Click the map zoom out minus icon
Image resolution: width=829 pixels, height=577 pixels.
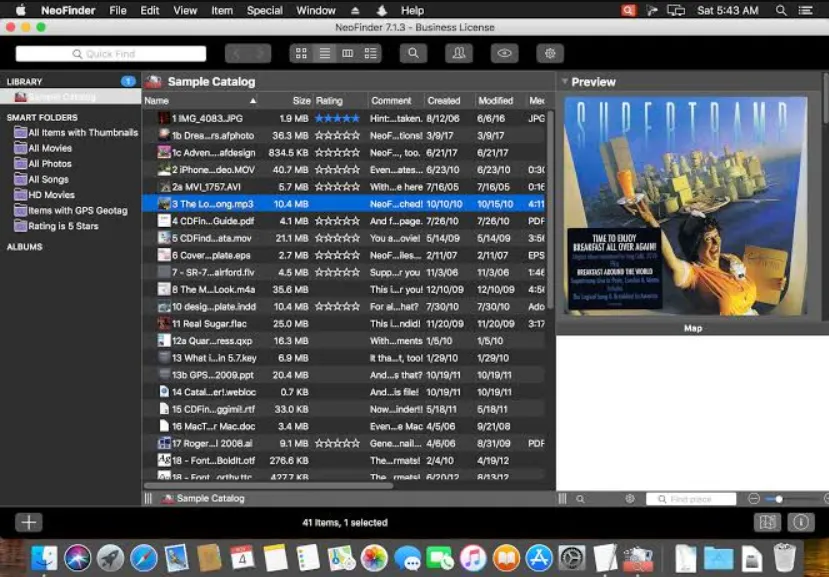[x=754, y=499]
